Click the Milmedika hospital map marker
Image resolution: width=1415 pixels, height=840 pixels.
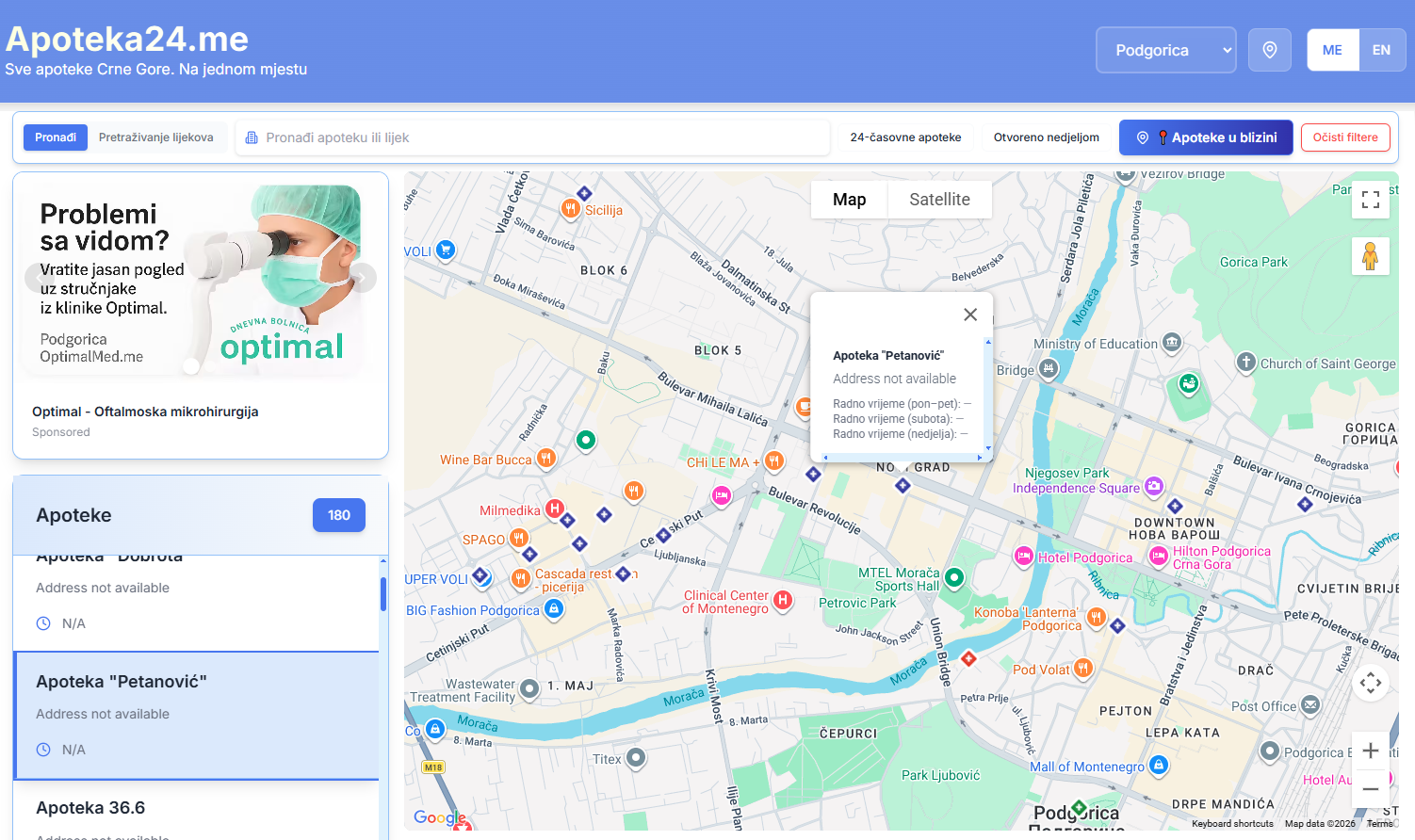[555, 509]
